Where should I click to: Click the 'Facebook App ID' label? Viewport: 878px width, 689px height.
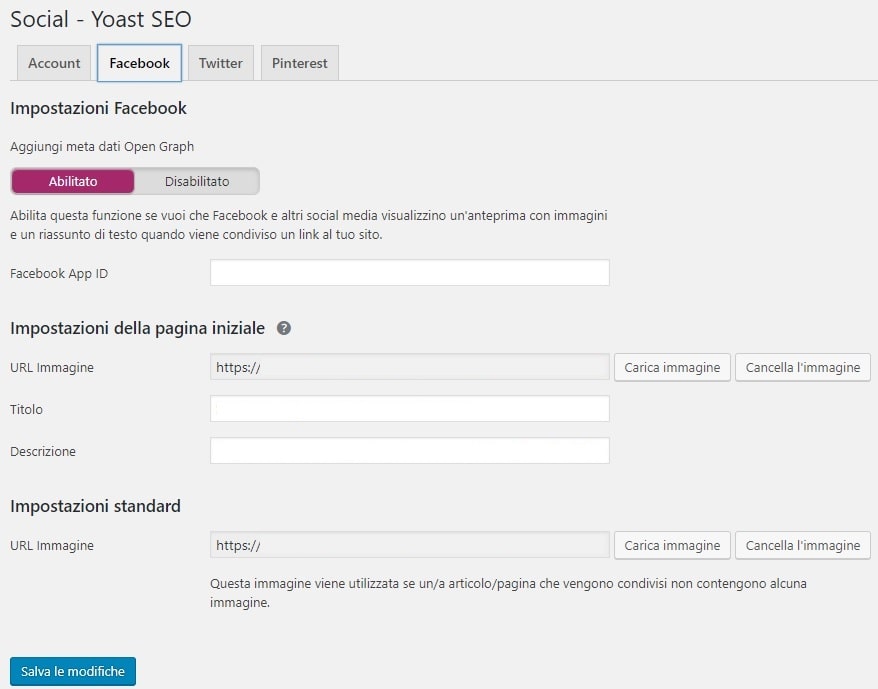click(x=59, y=273)
